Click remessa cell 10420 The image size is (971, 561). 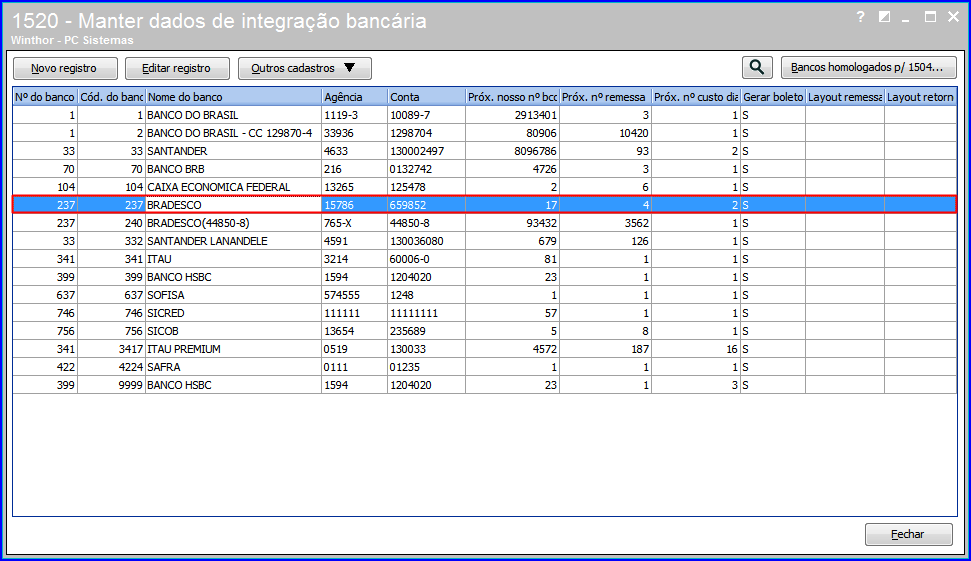pyautogui.click(x=605, y=133)
